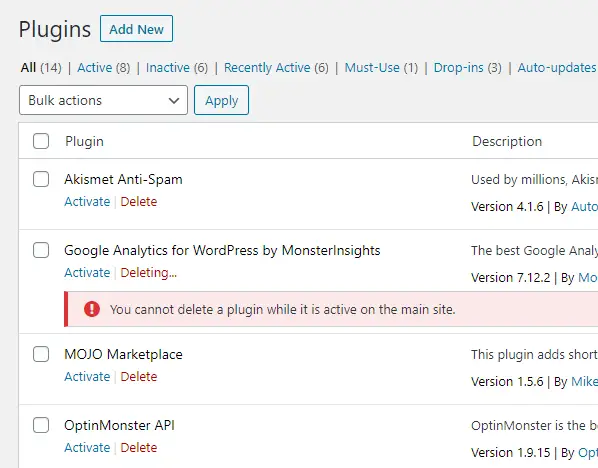Activate the OptinMonster API plugin
This screenshot has width=598, height=468.
(87, 447)
